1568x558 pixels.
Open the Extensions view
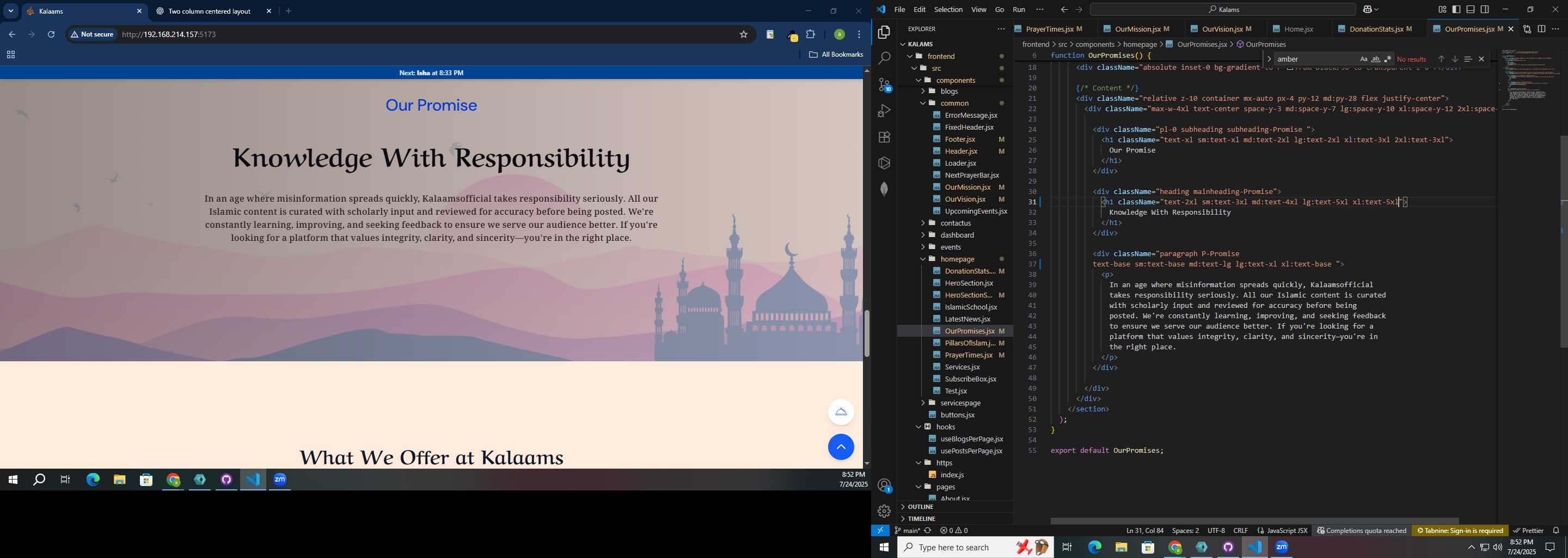pos(884,137)
